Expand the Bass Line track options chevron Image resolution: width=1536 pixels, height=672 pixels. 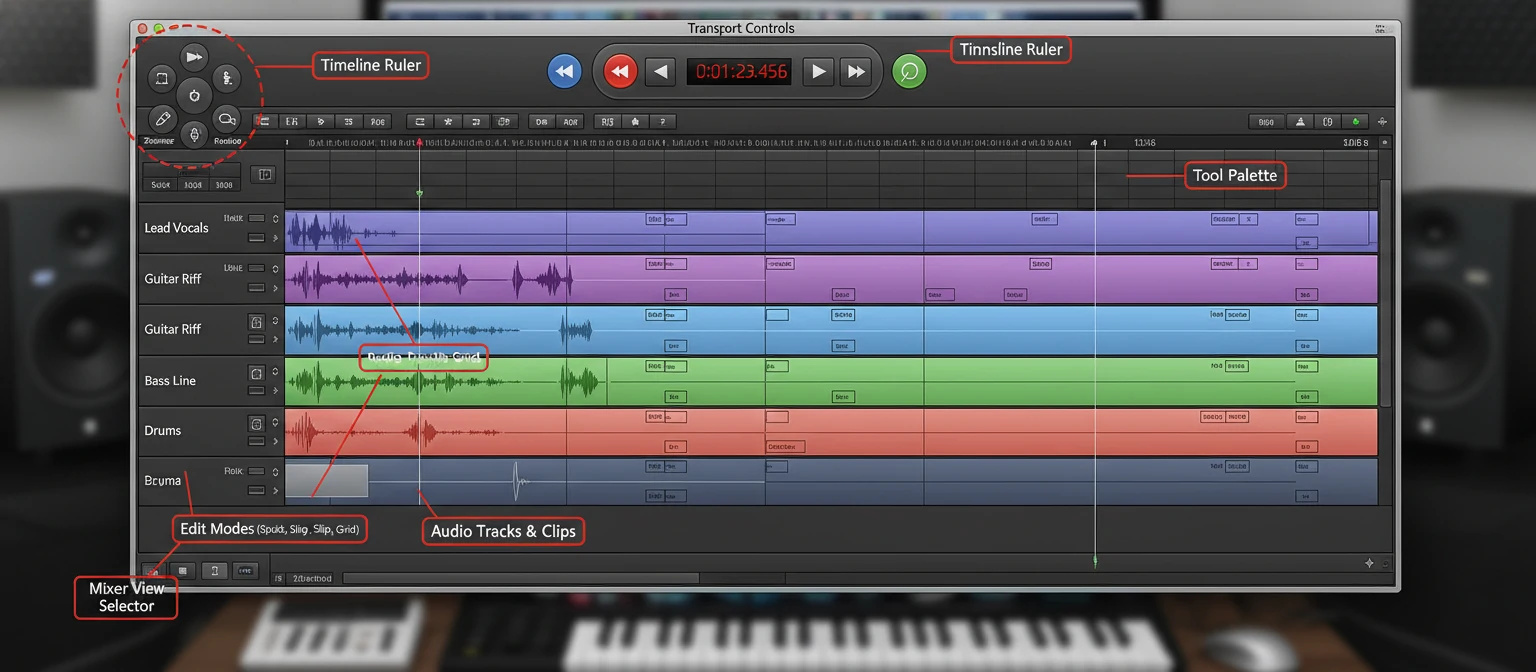[276, 389]
